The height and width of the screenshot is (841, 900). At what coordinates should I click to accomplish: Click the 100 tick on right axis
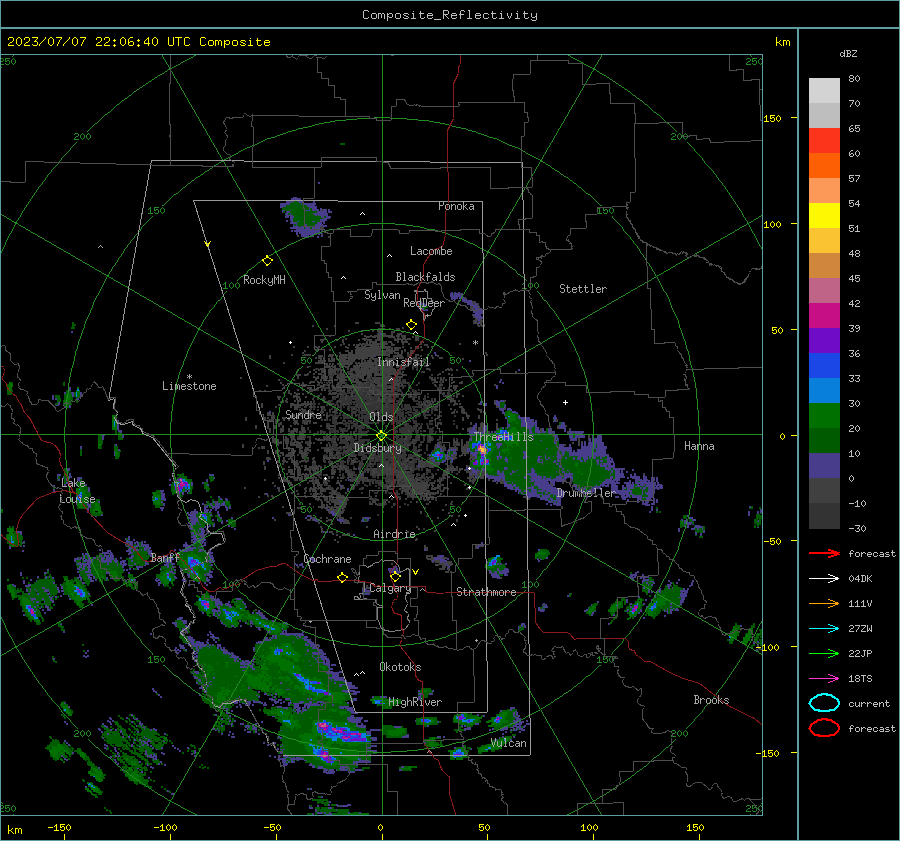click(x=773, y=224)
